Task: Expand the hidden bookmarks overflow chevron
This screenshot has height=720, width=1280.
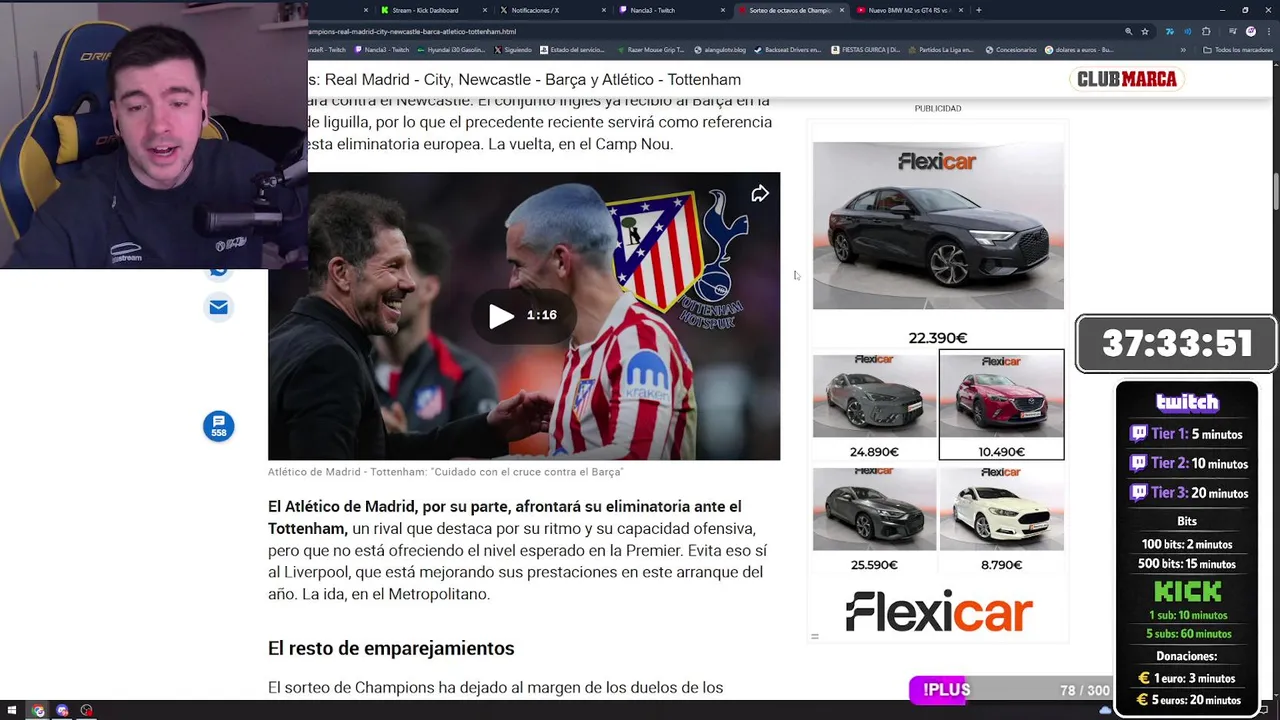Action: point(1183,49)
